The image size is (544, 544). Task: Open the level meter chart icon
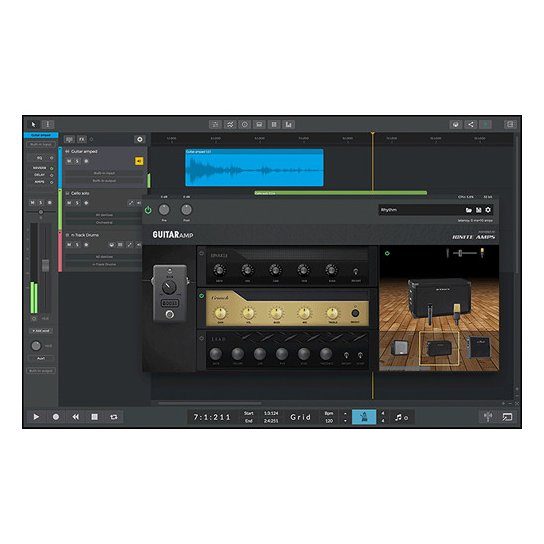289,125
